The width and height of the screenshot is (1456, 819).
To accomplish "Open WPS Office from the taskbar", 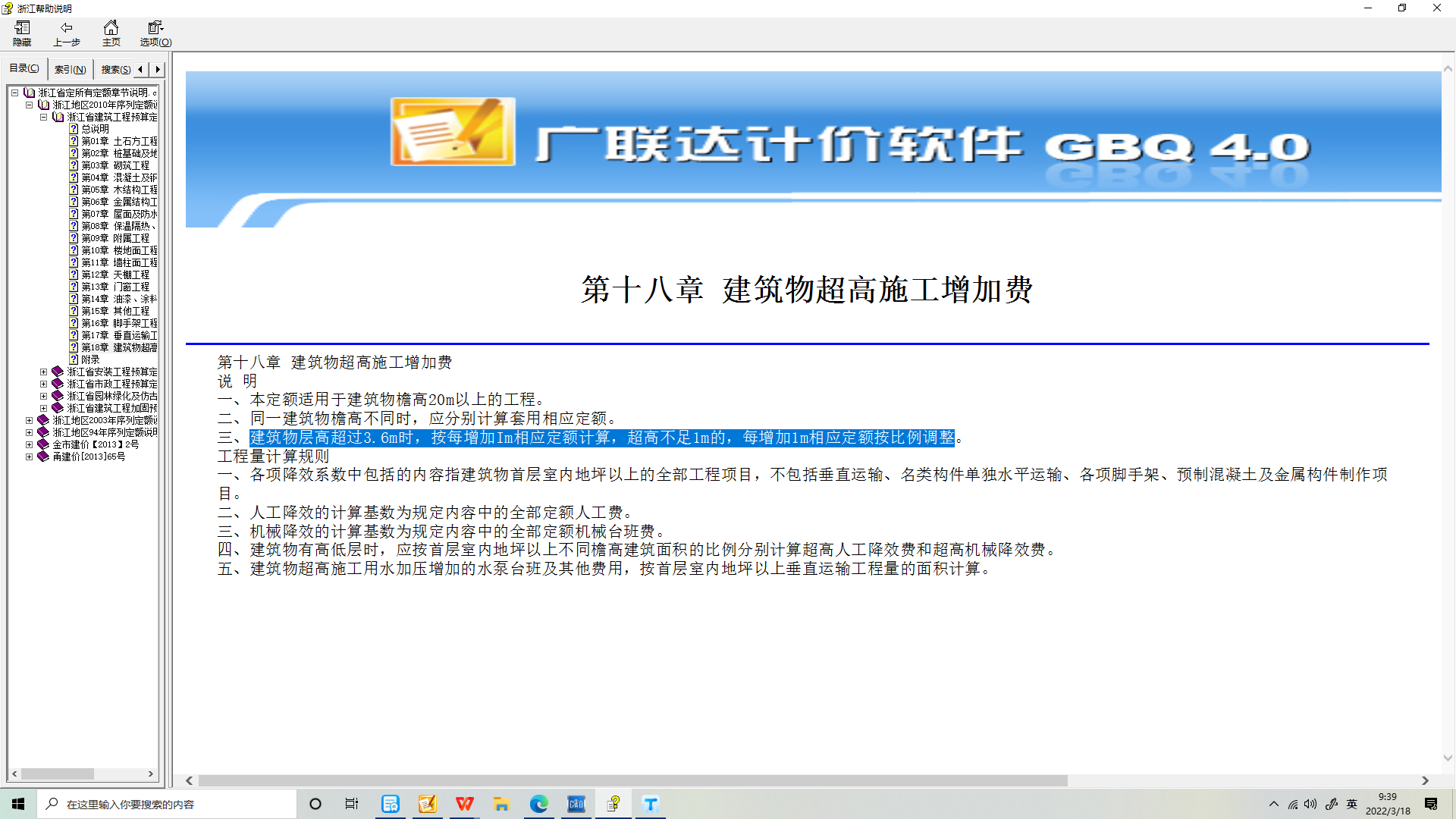I will tap(465, 804).
